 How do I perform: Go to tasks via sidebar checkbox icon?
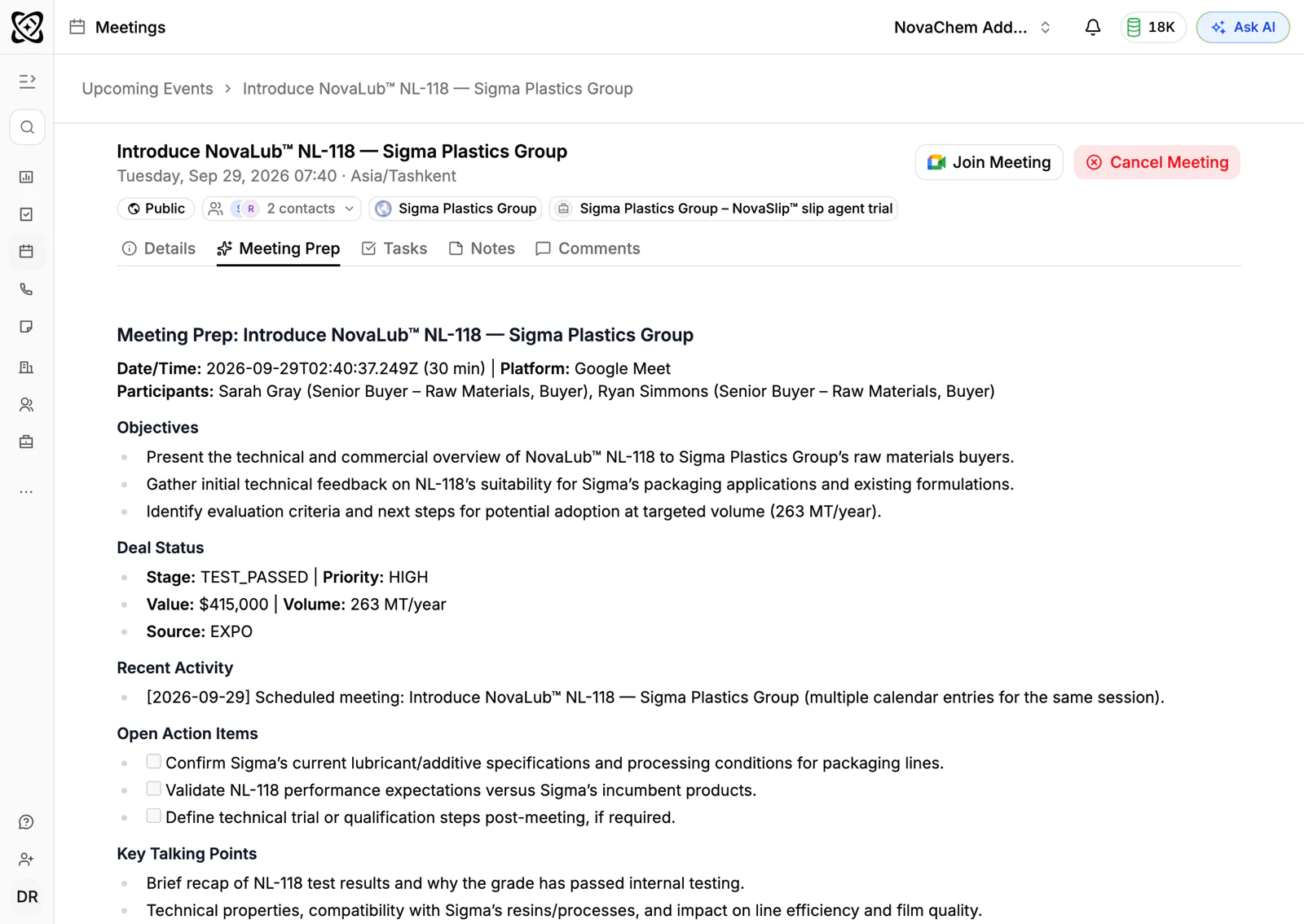[27, 214]
